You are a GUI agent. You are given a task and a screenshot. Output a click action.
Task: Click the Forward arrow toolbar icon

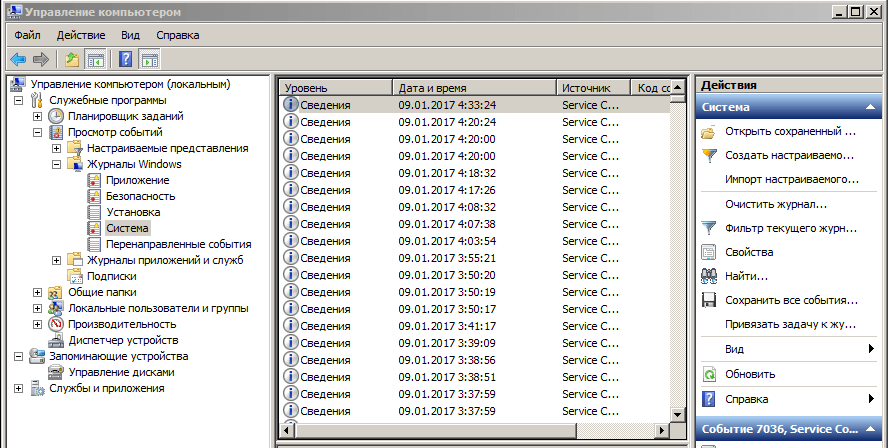coord(41,59)
